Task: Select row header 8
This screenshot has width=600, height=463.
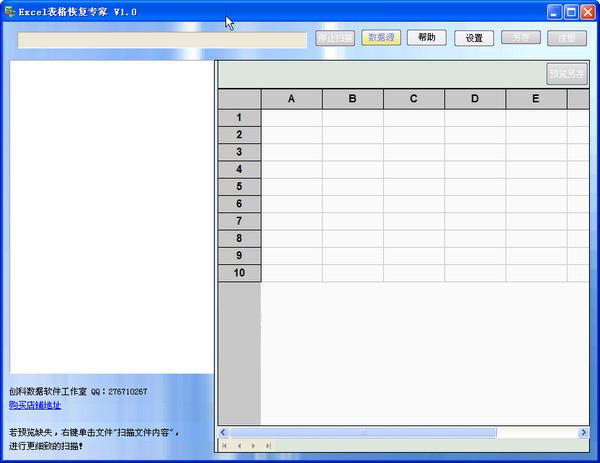Action: pyautogui.click(x=240, y=238)
